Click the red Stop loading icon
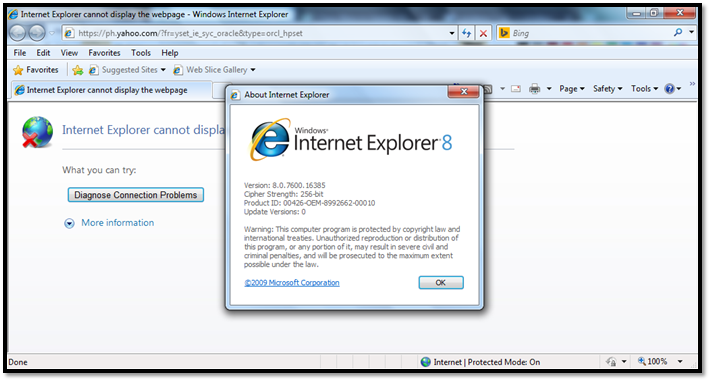Image resolution: width=711 pixels, height=382 pixels. [x=483, y=33]
